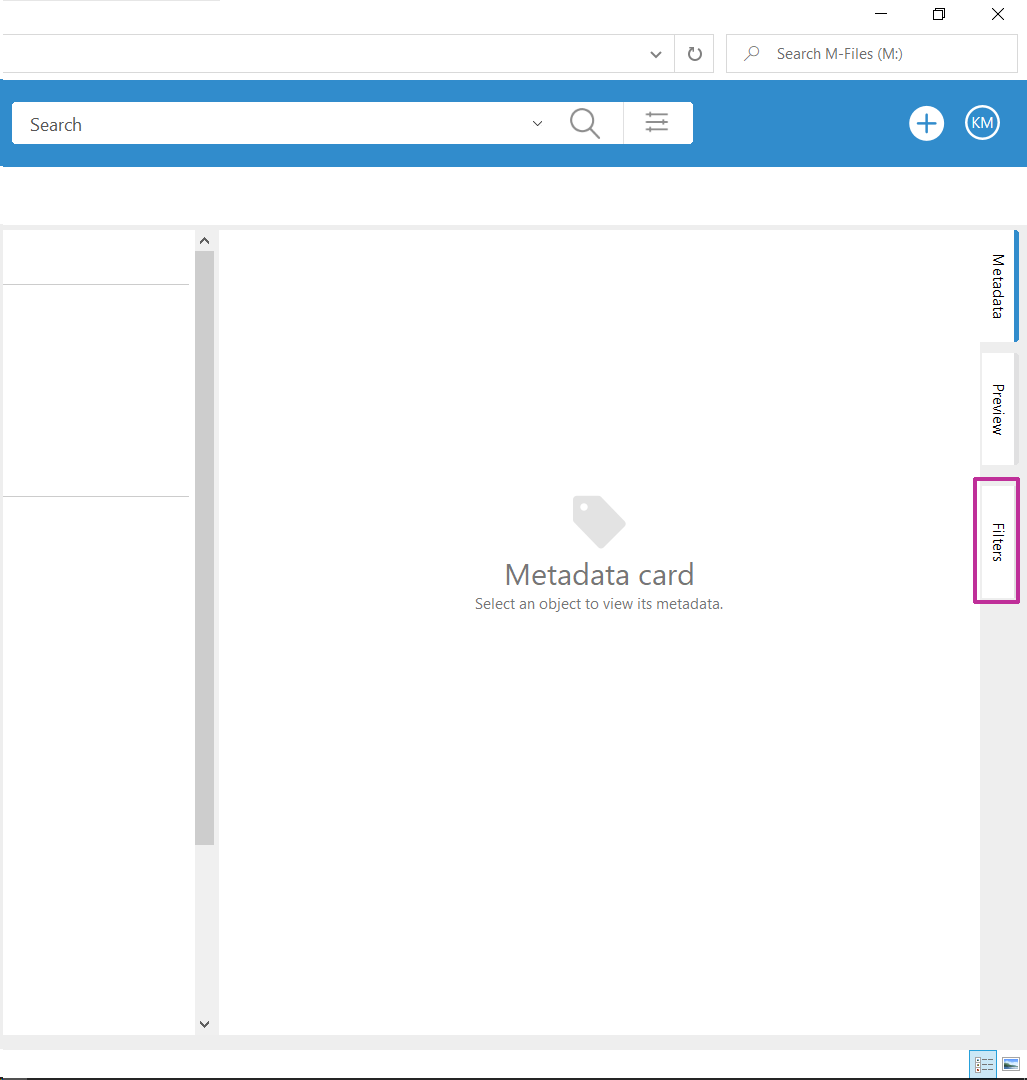This screenshot has width=1027, height=1080.
Task: Switch to the Preview tab
Action: pyautogui.click(x=997, y=409)
